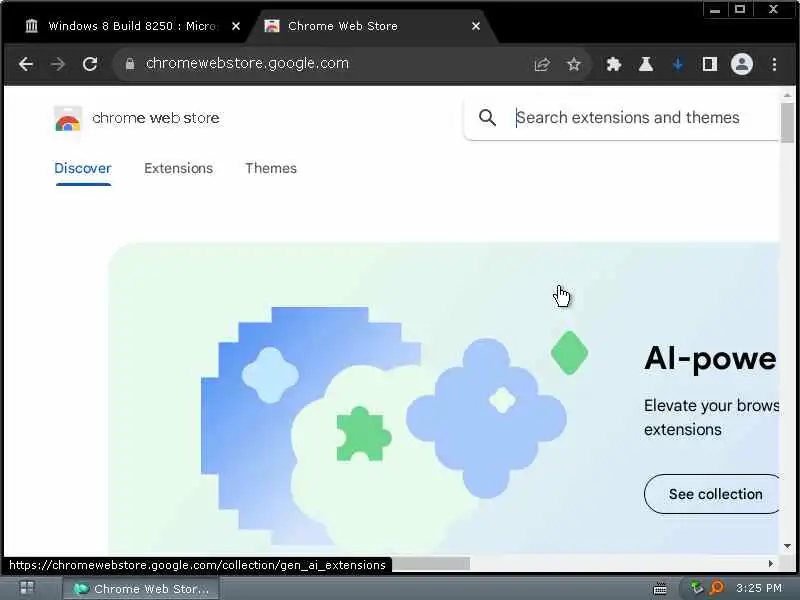
Task: Click the vertical scrollbar thumb
Action: point(787,122)
